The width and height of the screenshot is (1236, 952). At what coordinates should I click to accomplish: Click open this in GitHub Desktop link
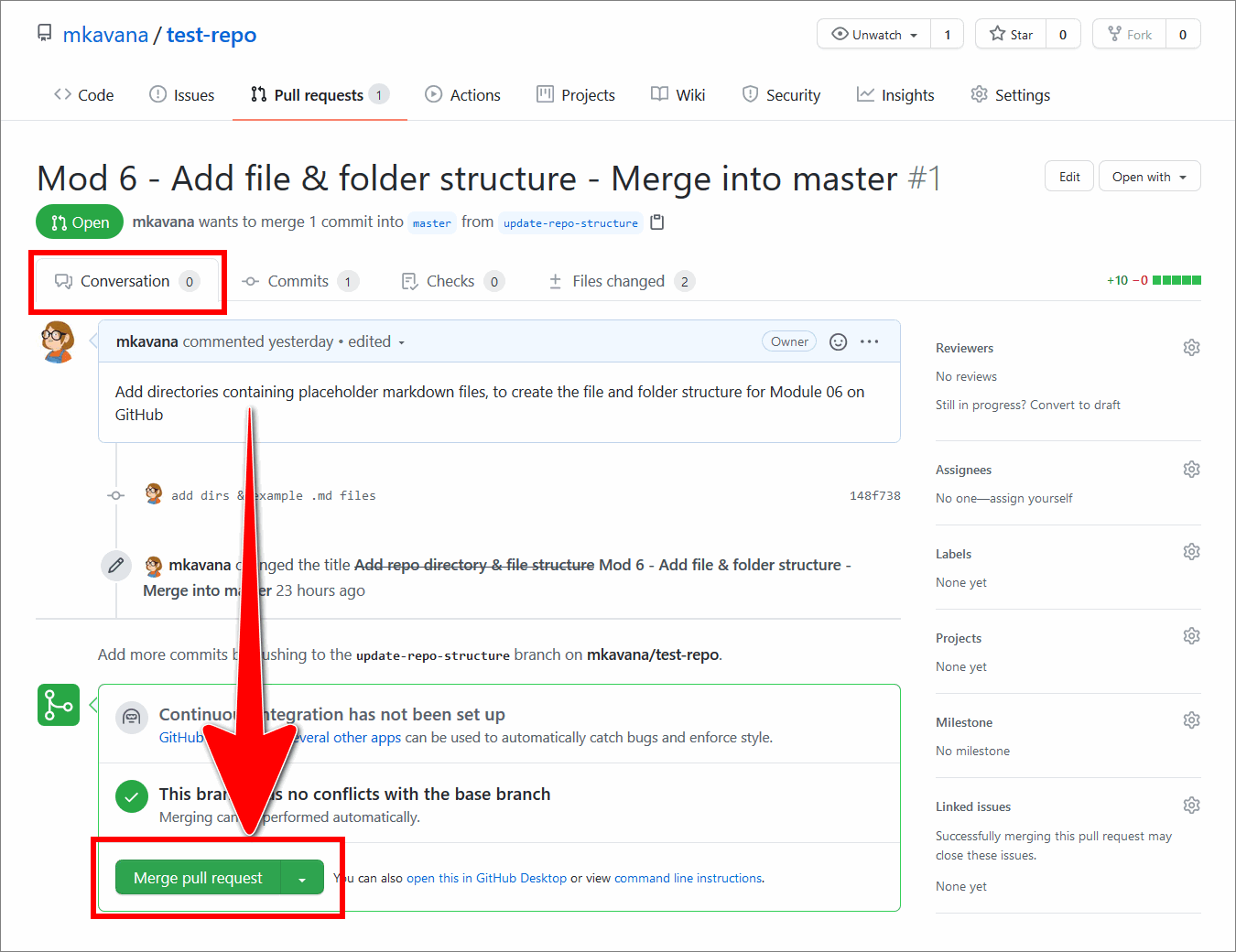(487, 878)
